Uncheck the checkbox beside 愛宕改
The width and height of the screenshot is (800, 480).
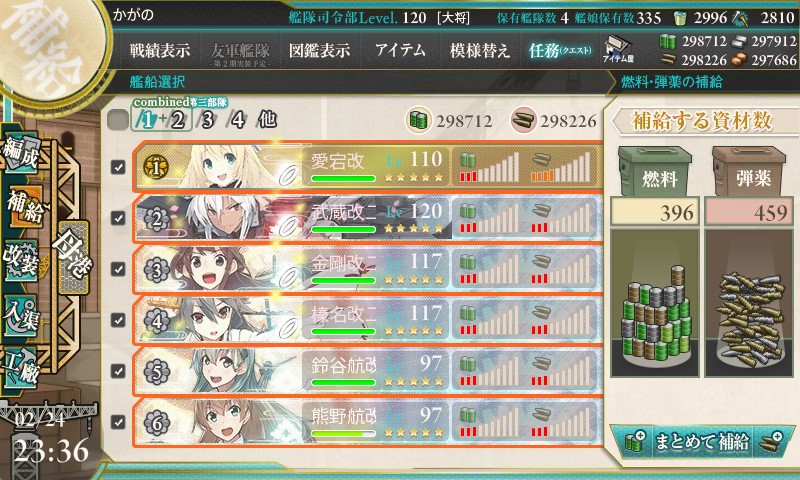118,167
